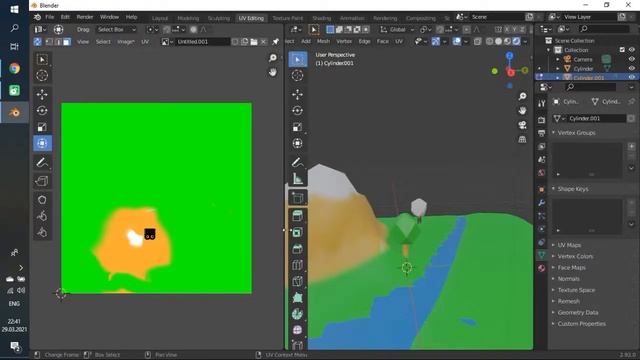This screenshot has width=640, height=360.
Task: Open the Select Box drag dropdown
Action: pos(116,29)
